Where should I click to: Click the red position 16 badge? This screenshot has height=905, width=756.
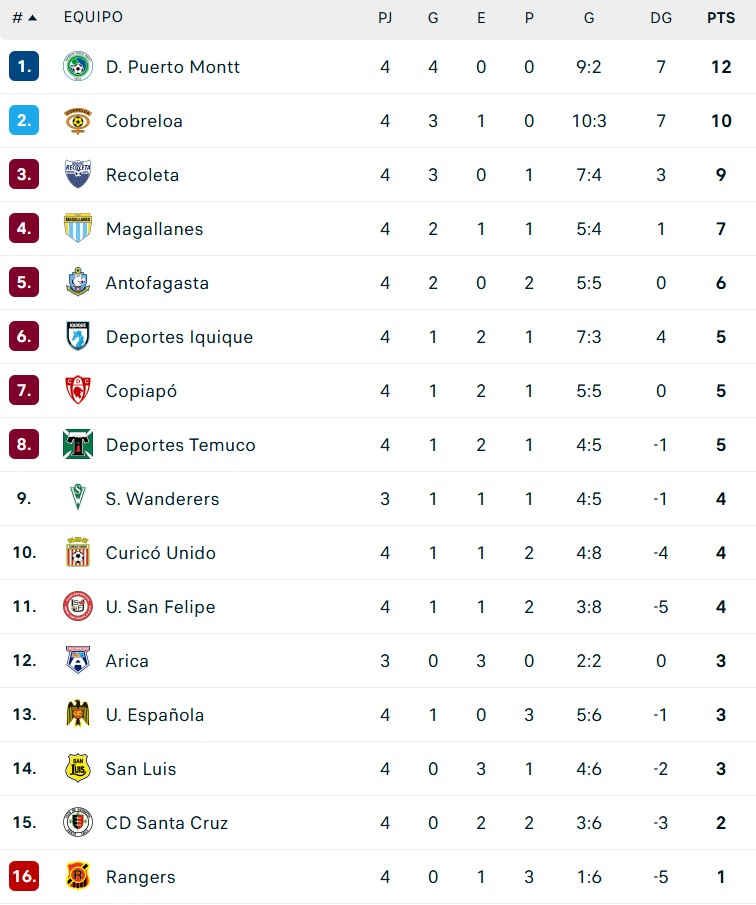tap(24, 877)
